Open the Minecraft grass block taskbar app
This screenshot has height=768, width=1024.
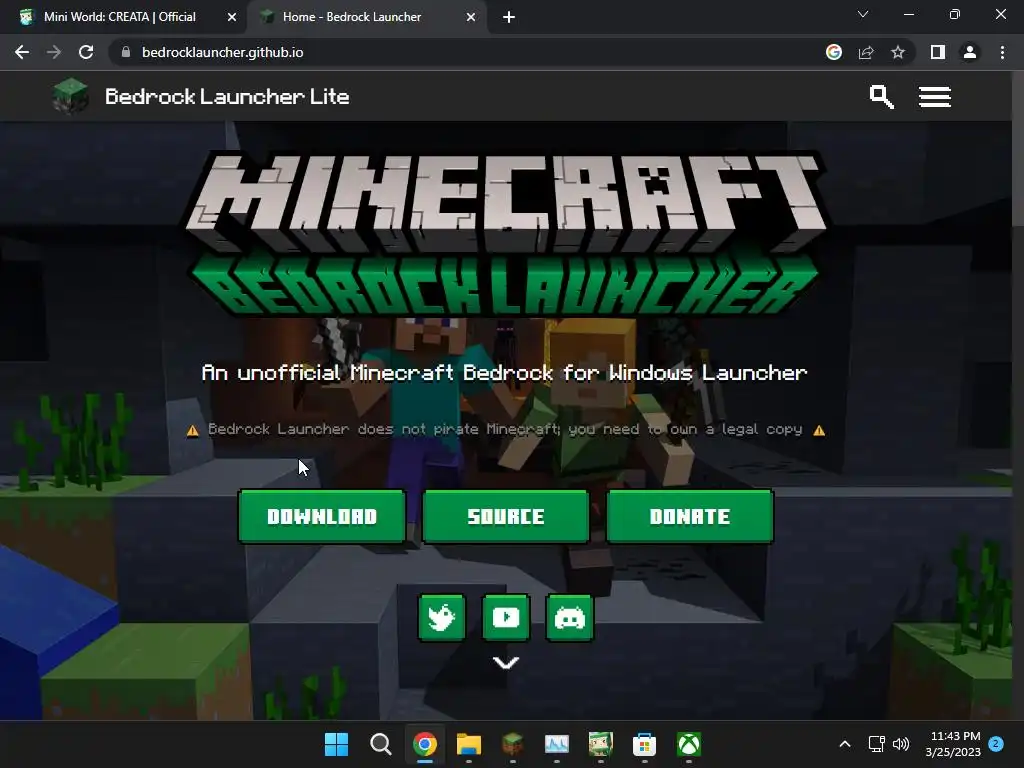pos(513,744)
